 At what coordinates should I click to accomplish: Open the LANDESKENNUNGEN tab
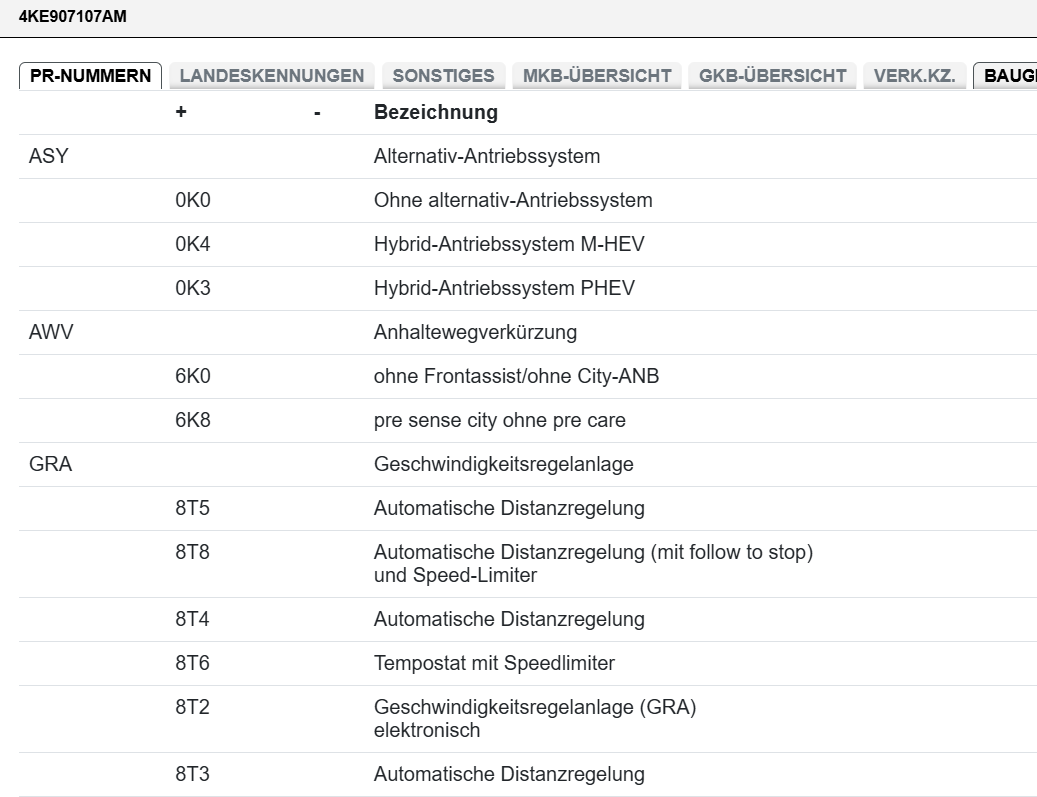coord(271,76)
